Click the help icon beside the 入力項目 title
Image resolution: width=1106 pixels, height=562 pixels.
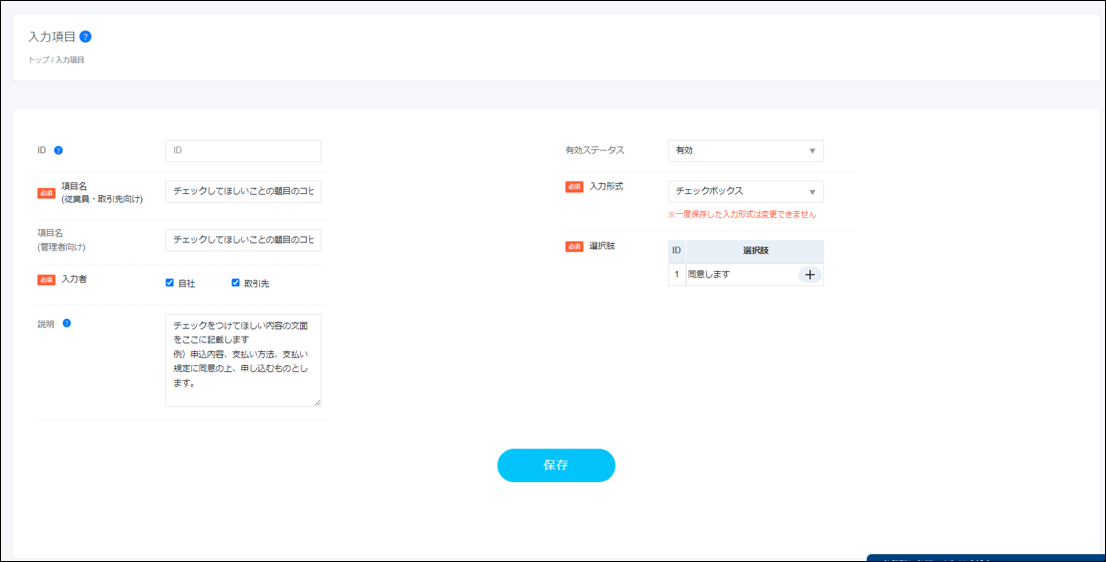point(85,37)
